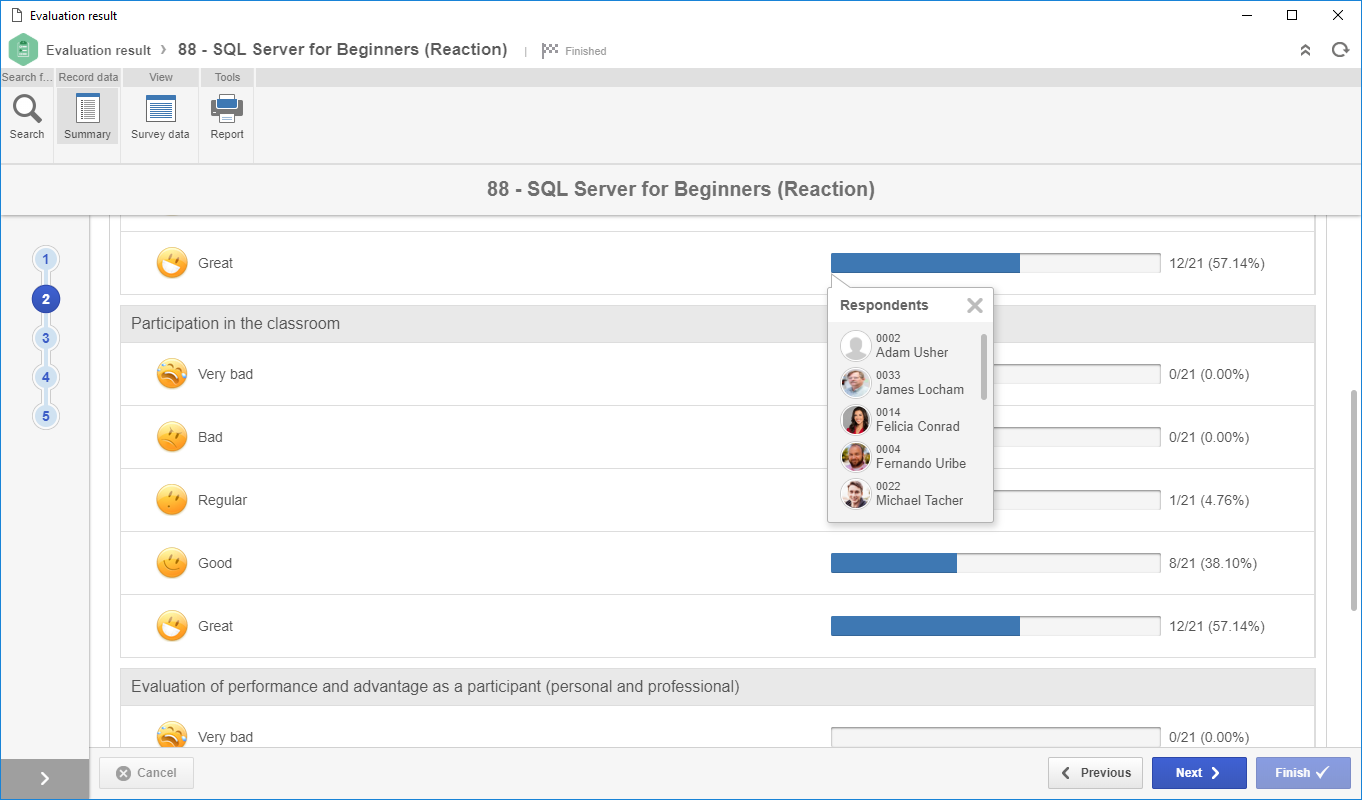Collapse the header with the double chevron icon
The width and height of the screenshot is (1362, 800).
tap(1305, 50)
